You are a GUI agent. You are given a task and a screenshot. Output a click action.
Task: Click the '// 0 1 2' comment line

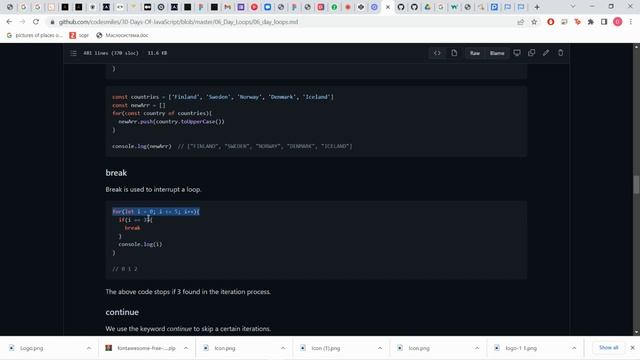(x=125, y=269)
